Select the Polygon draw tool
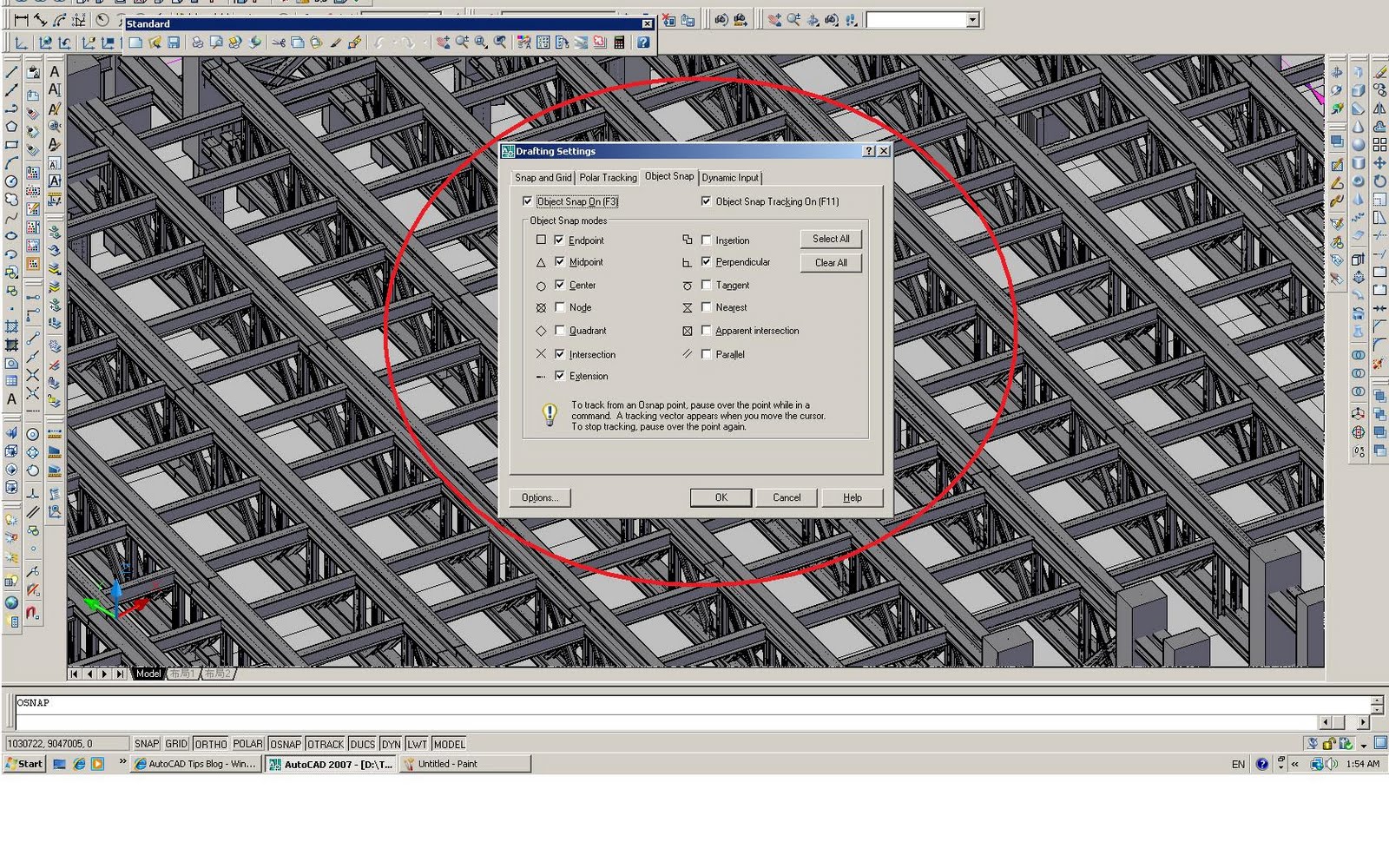Screen dimensions: 1389x868 (x=11, y=127)
